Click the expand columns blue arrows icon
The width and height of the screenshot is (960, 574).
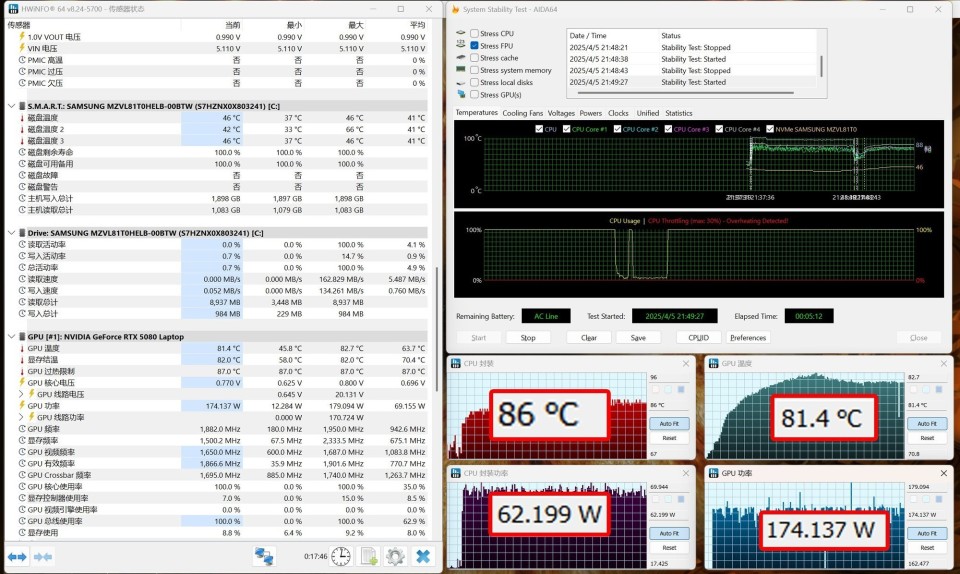pos(17,556)
